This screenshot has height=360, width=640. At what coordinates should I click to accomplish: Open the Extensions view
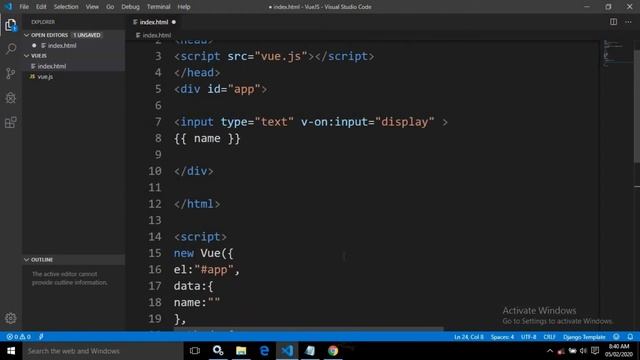click(x=11, y=122)
